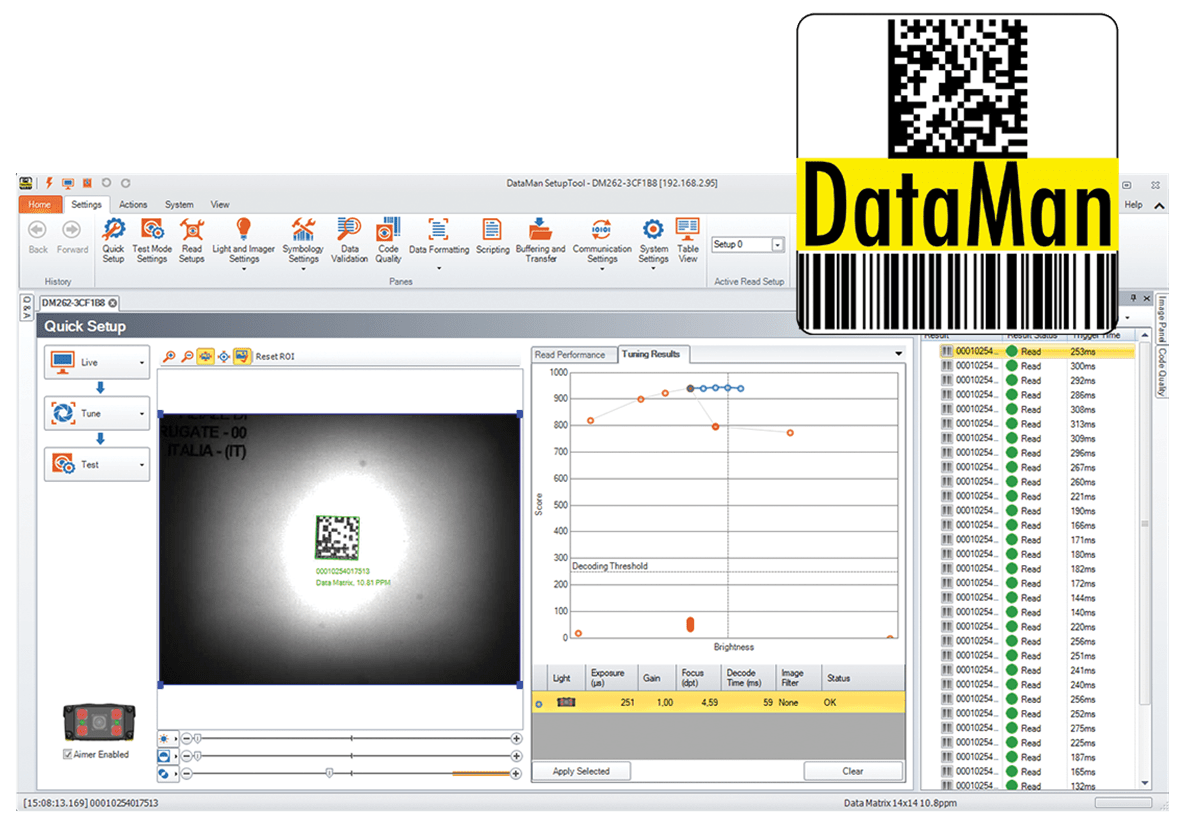Select the Tuning Results tab
Screen dimensions: 1180x837
click(651, 354)
